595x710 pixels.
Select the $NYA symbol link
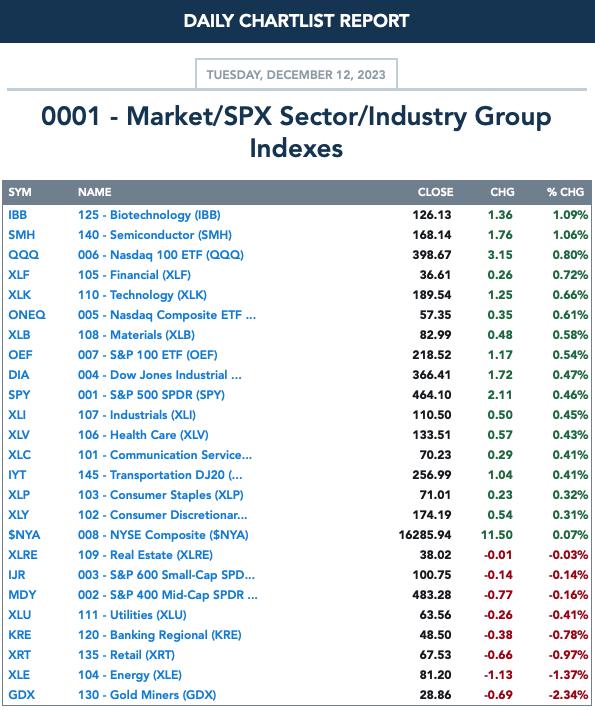[24, 535]
